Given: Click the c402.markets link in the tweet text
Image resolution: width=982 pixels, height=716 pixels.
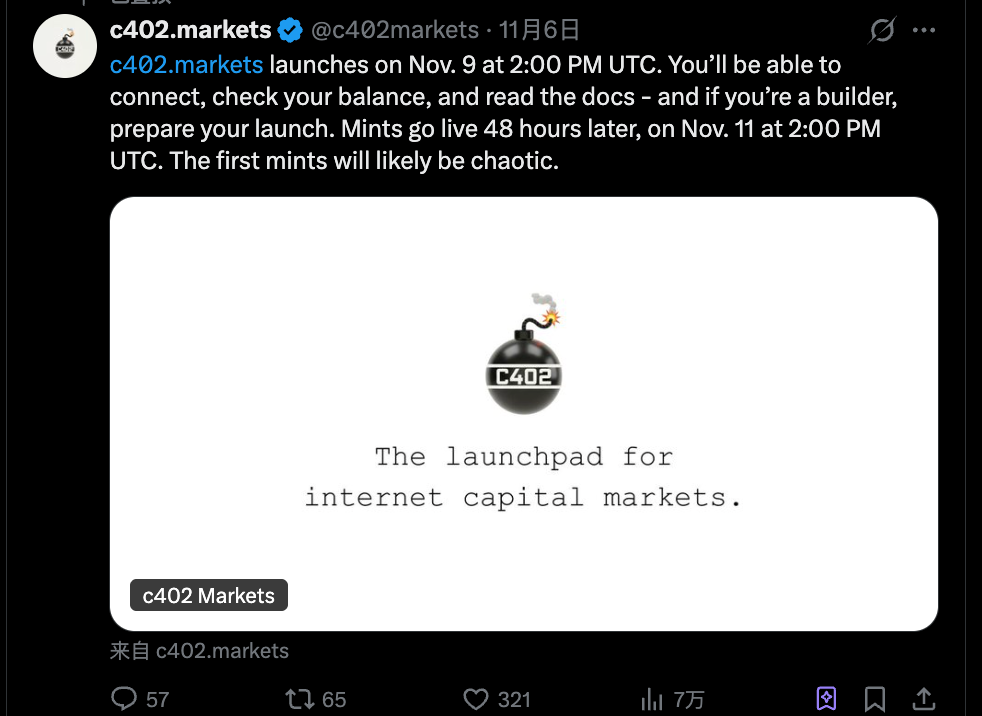Looking at the screenshot, I should pyautogui.click(x=186, y=64).
